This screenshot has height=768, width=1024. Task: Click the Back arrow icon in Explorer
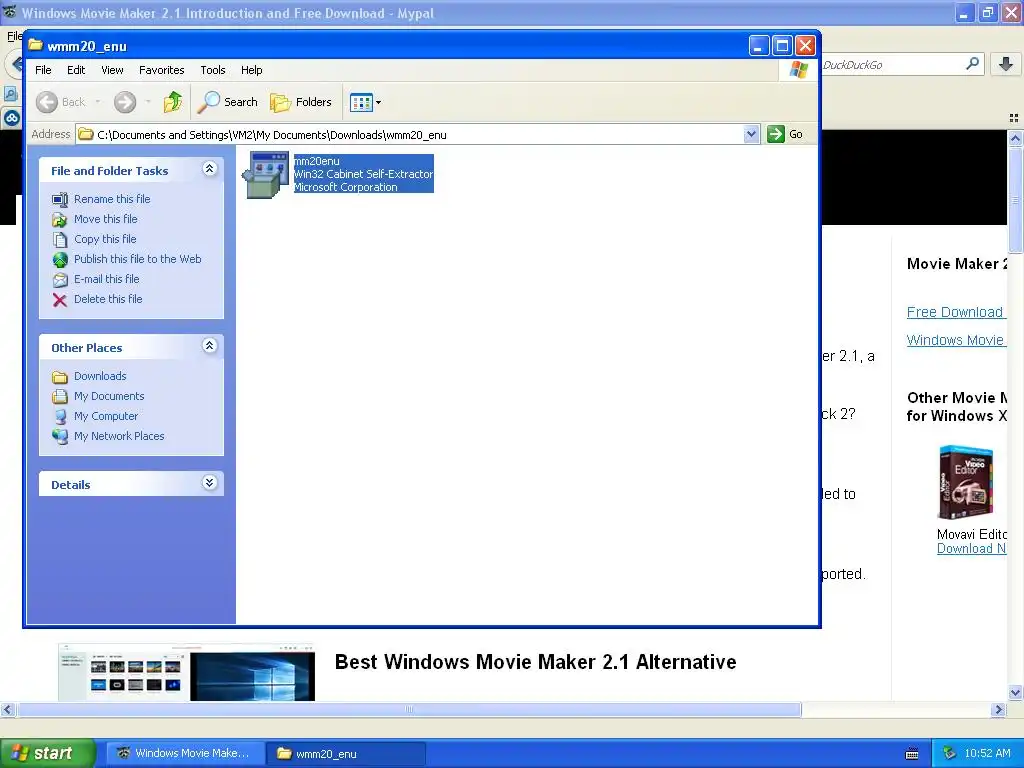(x=46, y=102)
